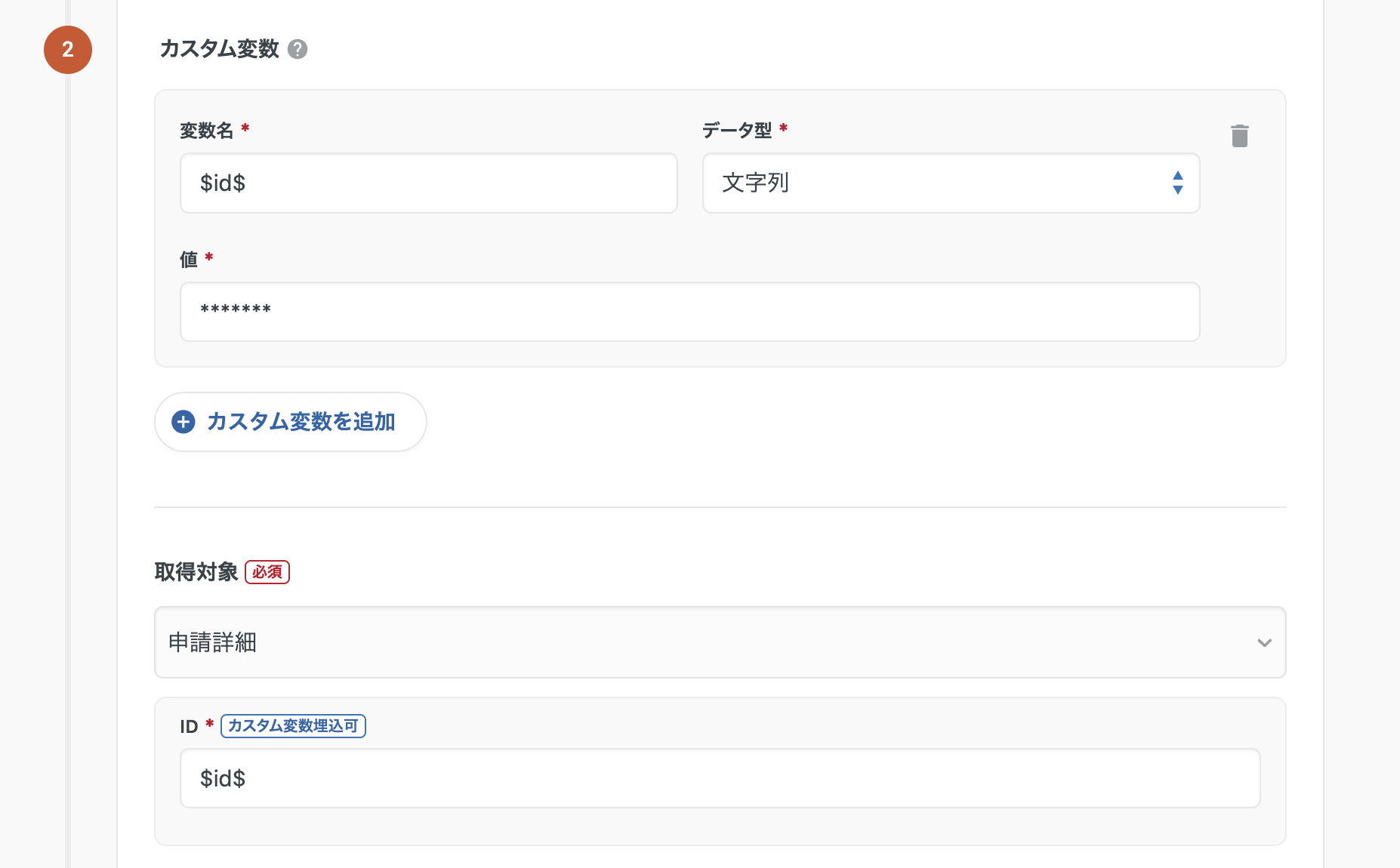Click the ID field label
The height and width of the screenshot is (868, 1400).
click(189, 727)
